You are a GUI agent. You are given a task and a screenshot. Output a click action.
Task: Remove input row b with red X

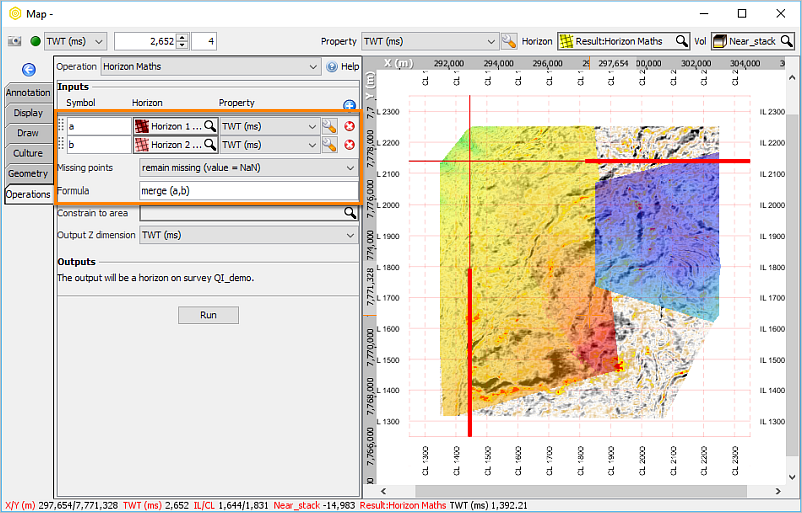(349, 145)
